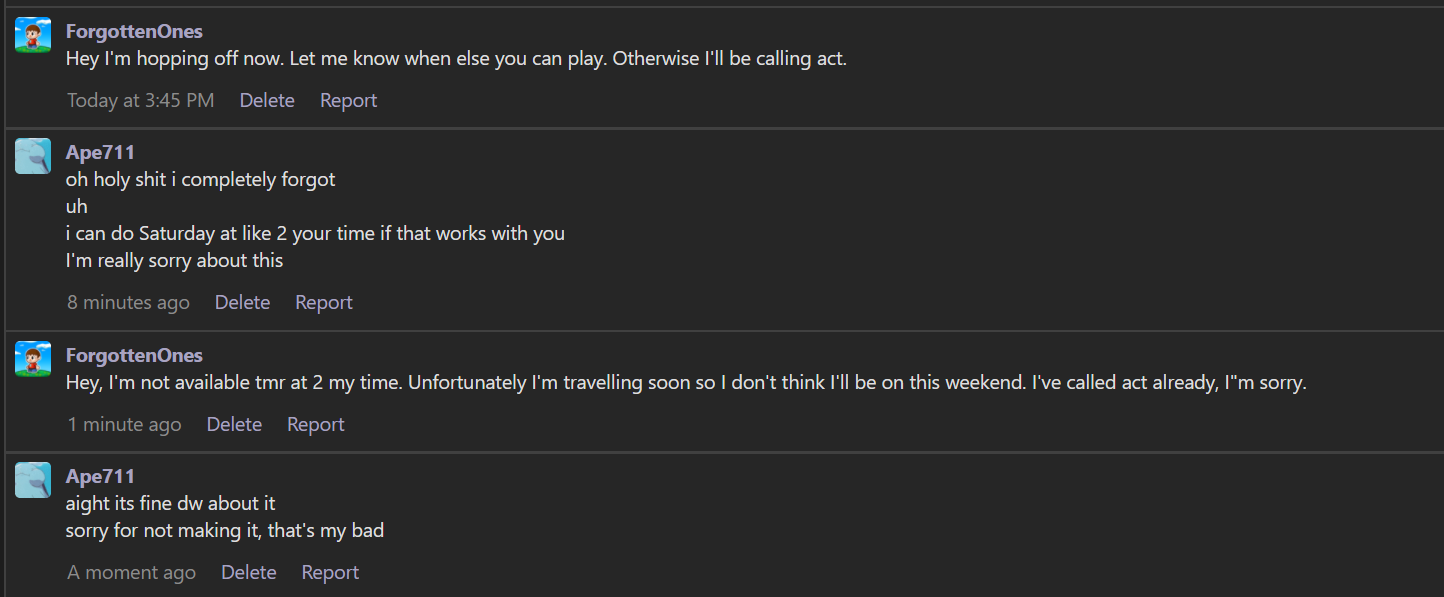The height and width of the screenshot is (597, 1444).
Task: Open ForgottenOnes username above "hopping off now" message
Action: coord(134,32)
